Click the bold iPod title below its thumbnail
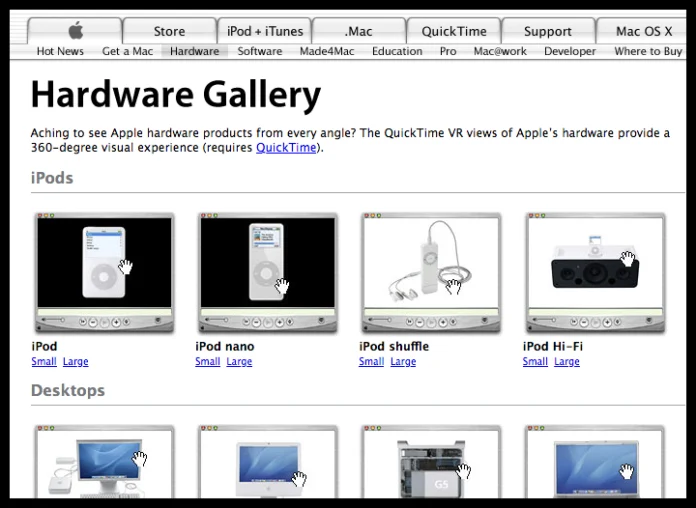Viewport: 696px width, 508px height. pos(44,346)
